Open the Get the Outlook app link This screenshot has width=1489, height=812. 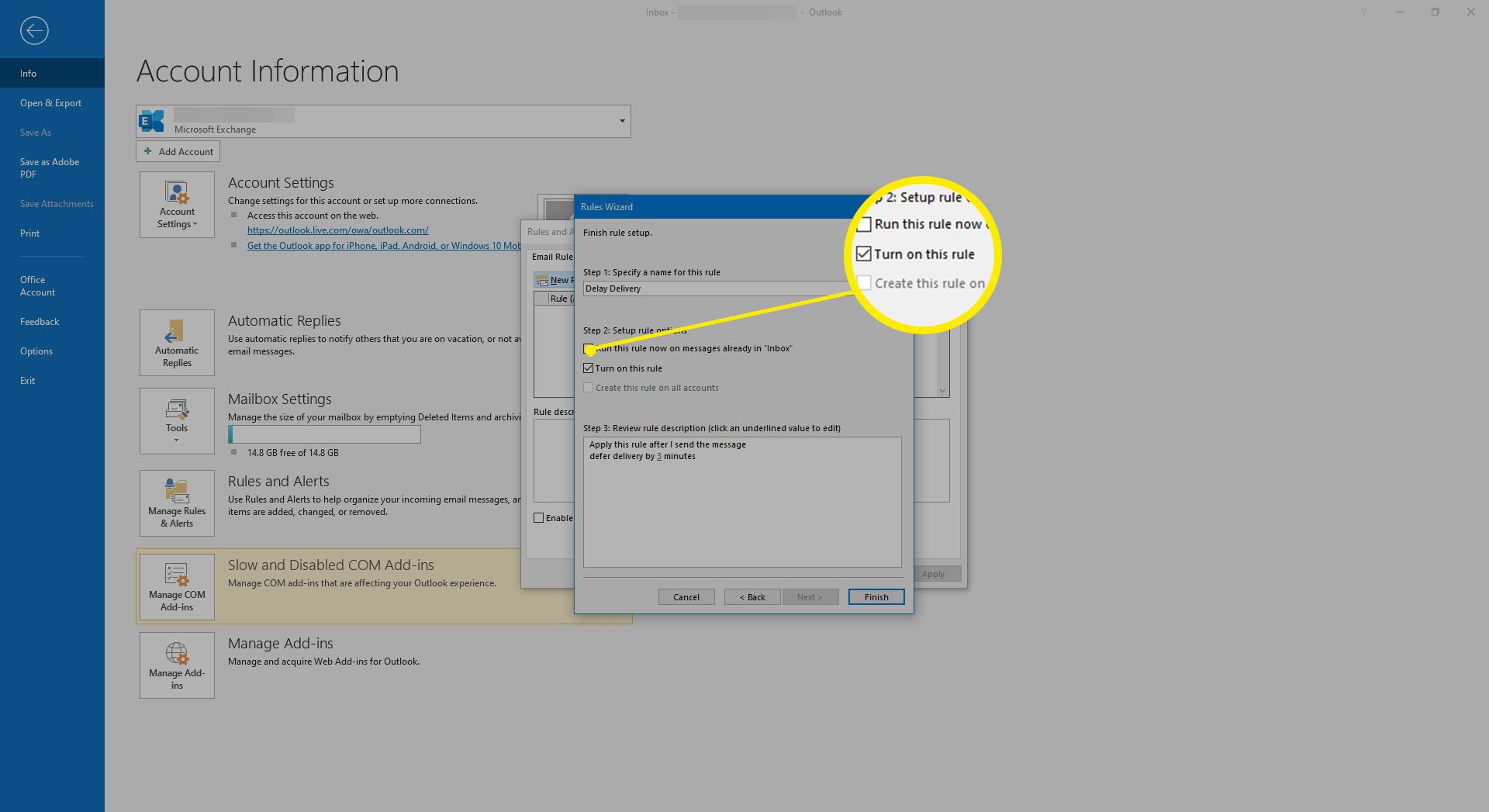tap(384, 245)
